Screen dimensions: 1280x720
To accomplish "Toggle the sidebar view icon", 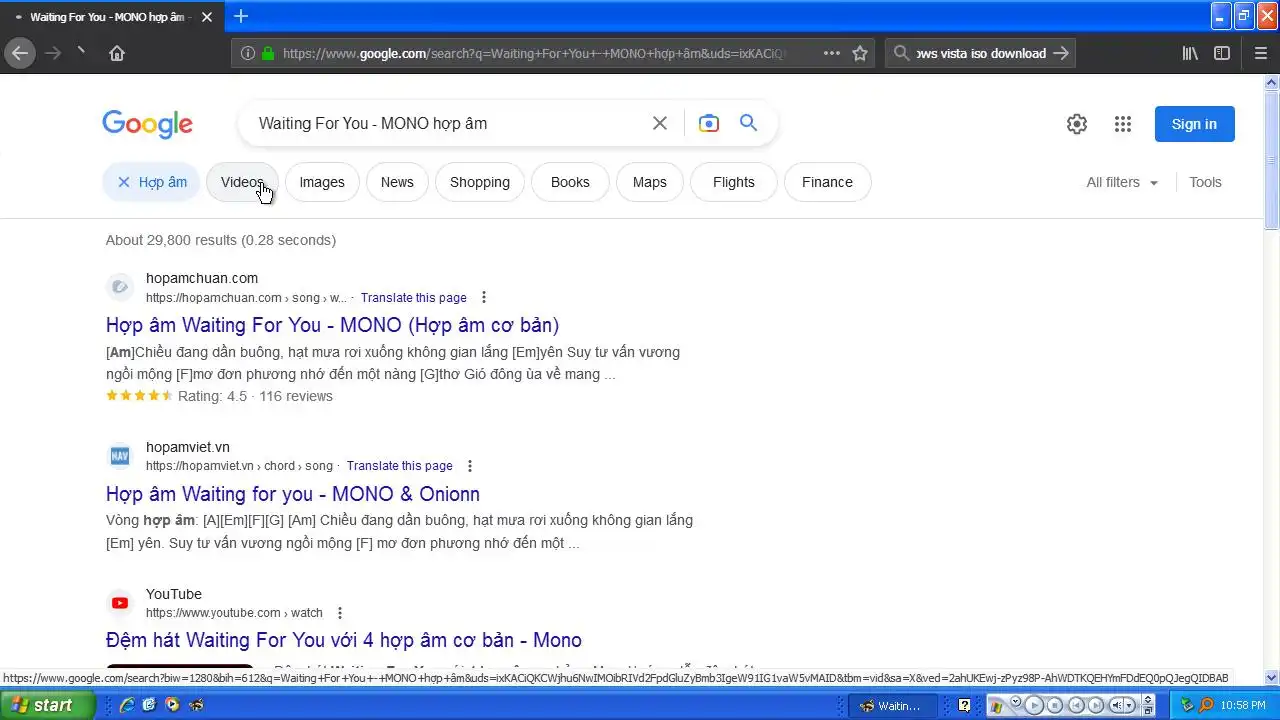I will [1222, 53].
